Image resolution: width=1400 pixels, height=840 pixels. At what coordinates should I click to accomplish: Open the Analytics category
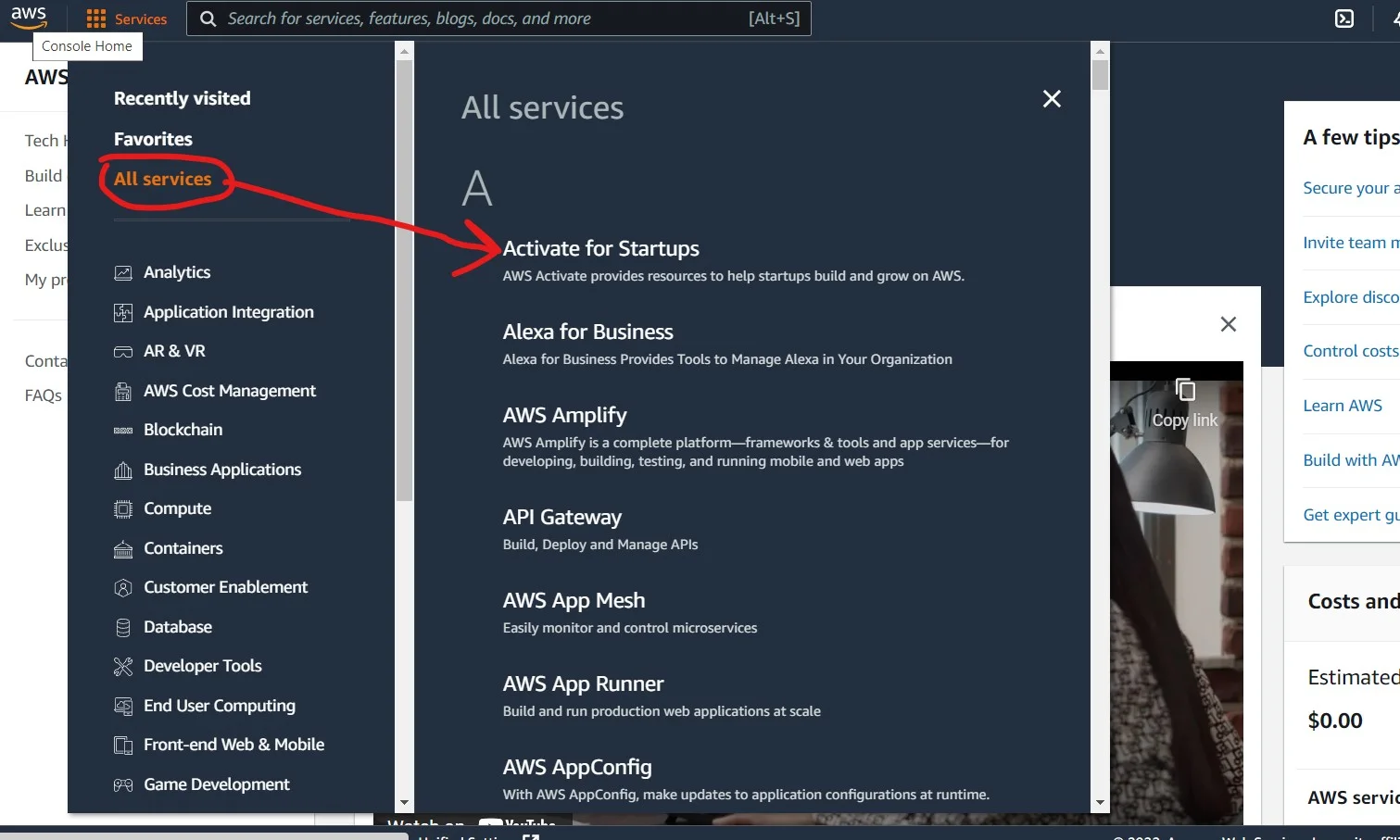point(177,272)
